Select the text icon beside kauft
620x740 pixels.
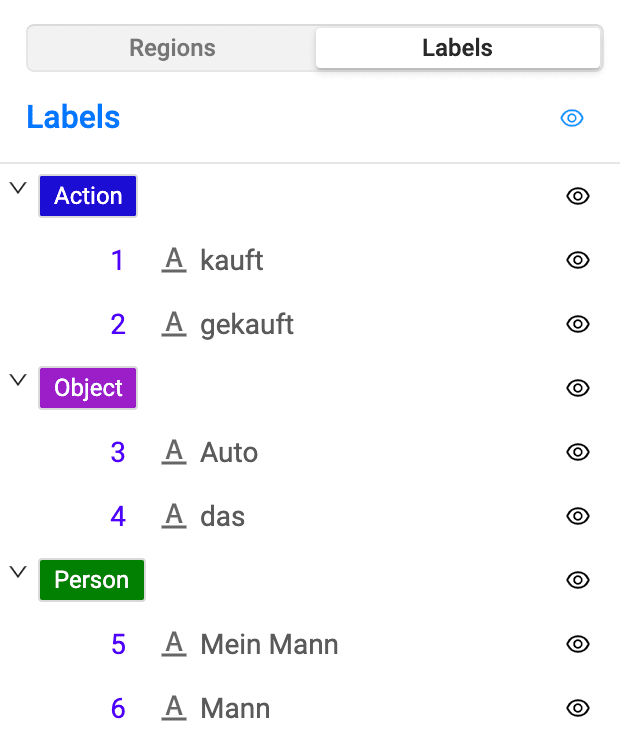(174, 261)
